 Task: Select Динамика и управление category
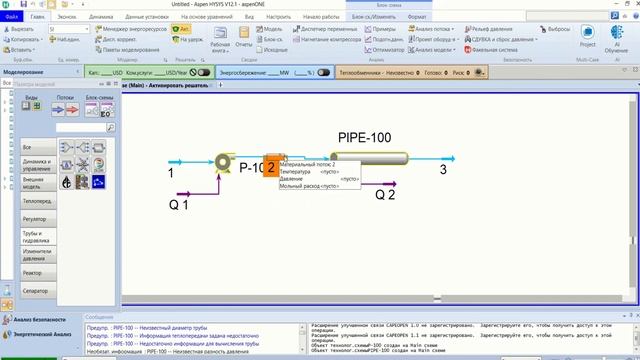pos(38,165)
